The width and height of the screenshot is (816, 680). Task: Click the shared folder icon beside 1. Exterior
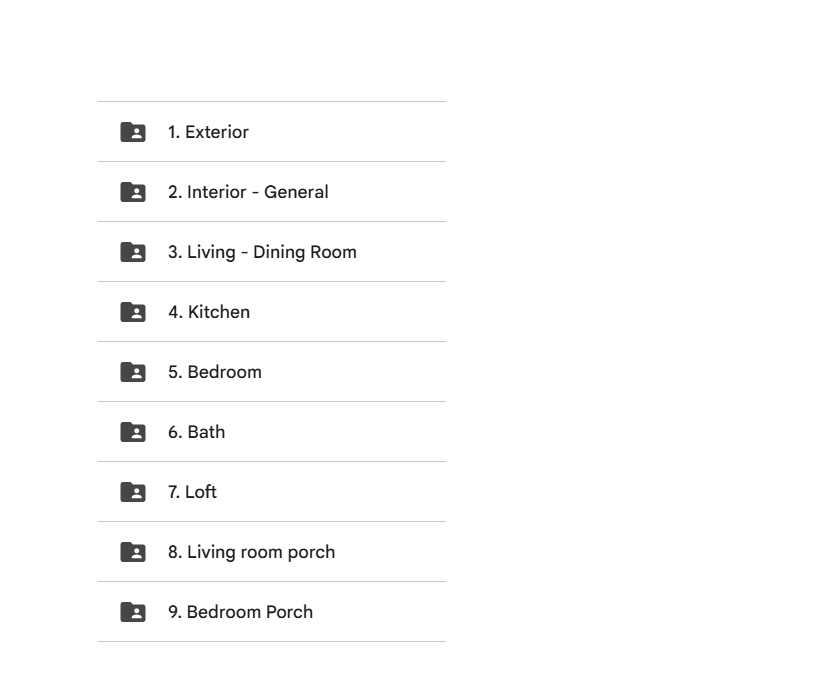(133, 131)
